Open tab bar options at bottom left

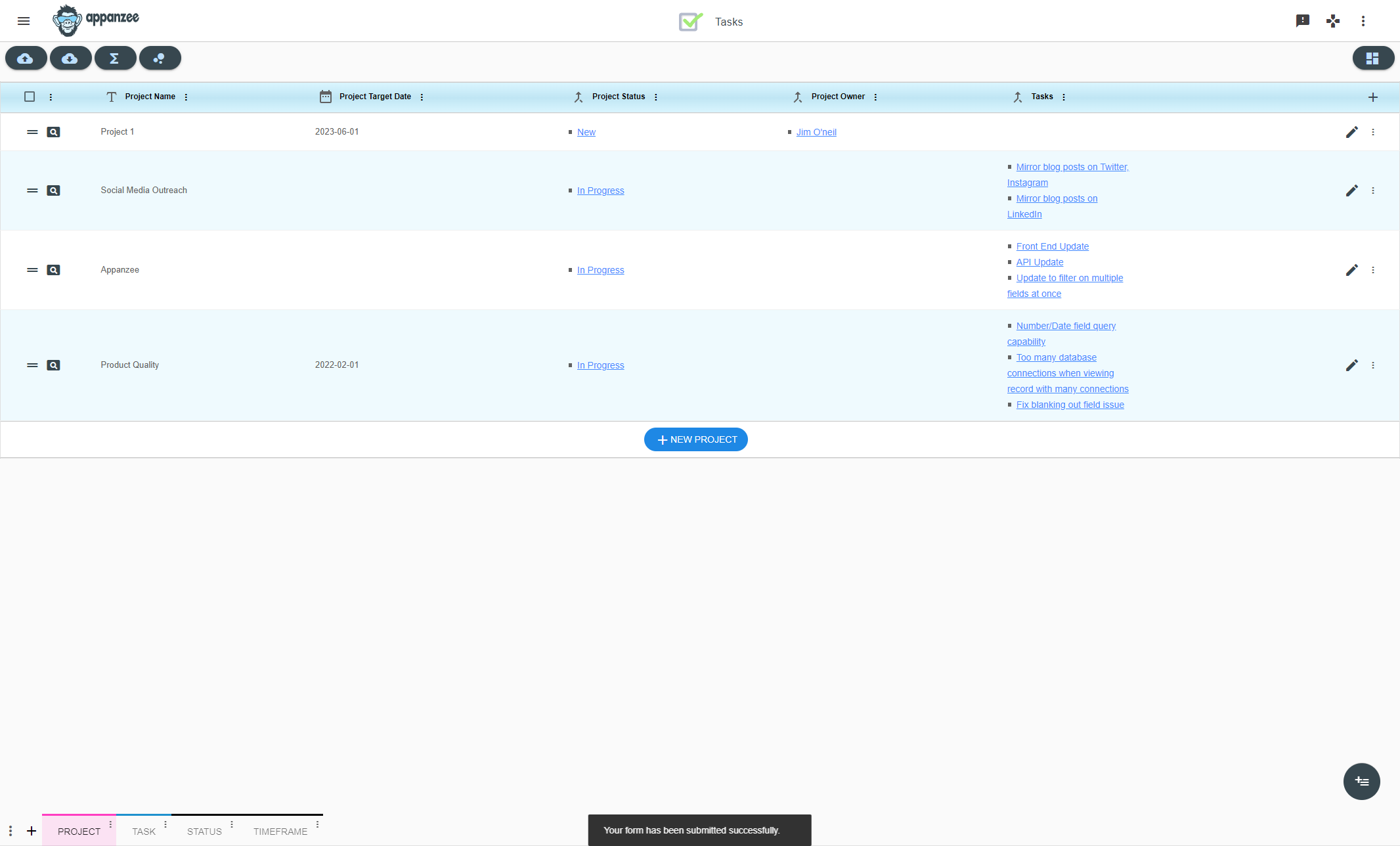click(11, 831)
